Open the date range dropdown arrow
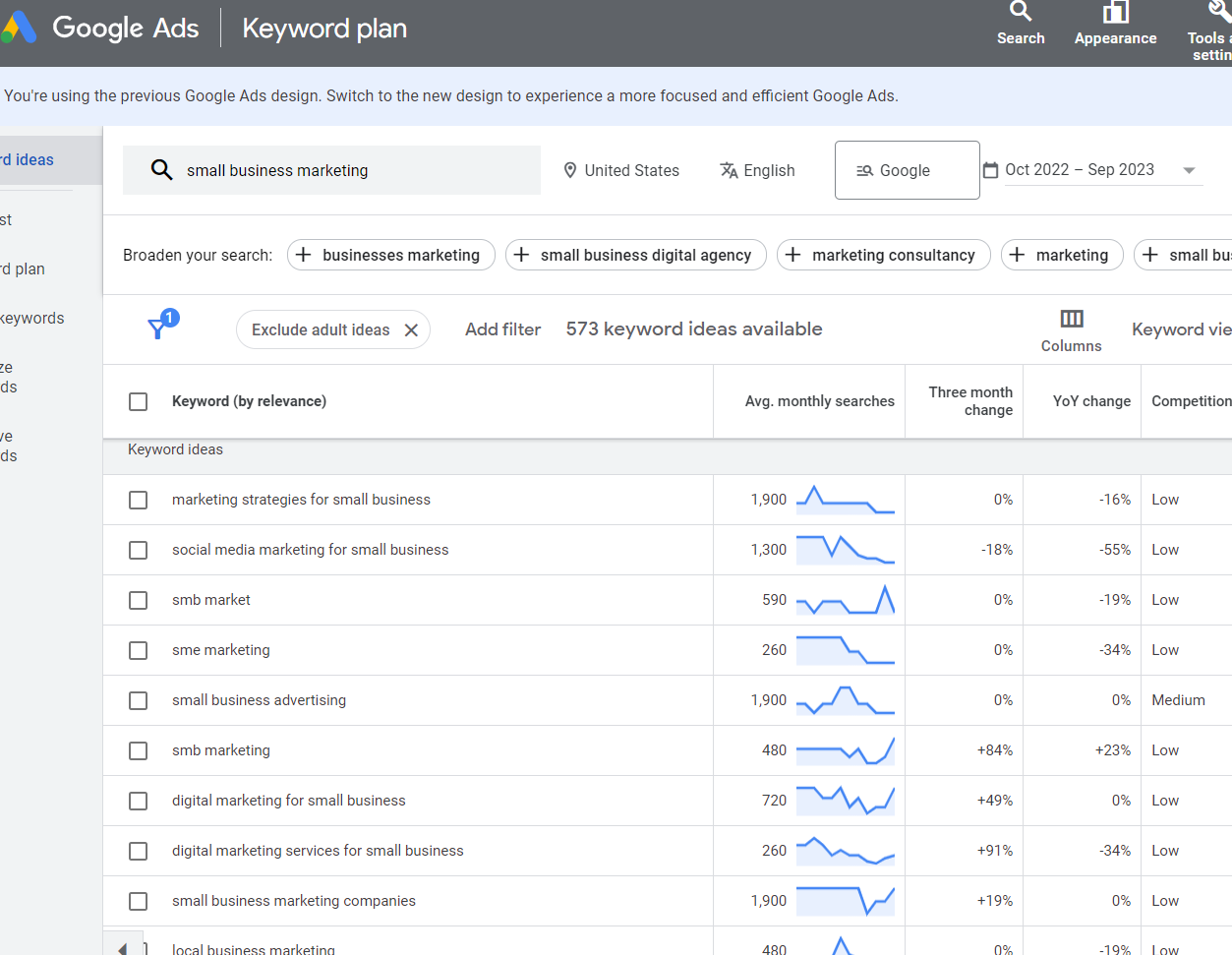The width and height of the screenshot is (1232, 955). pos(1189,170)
